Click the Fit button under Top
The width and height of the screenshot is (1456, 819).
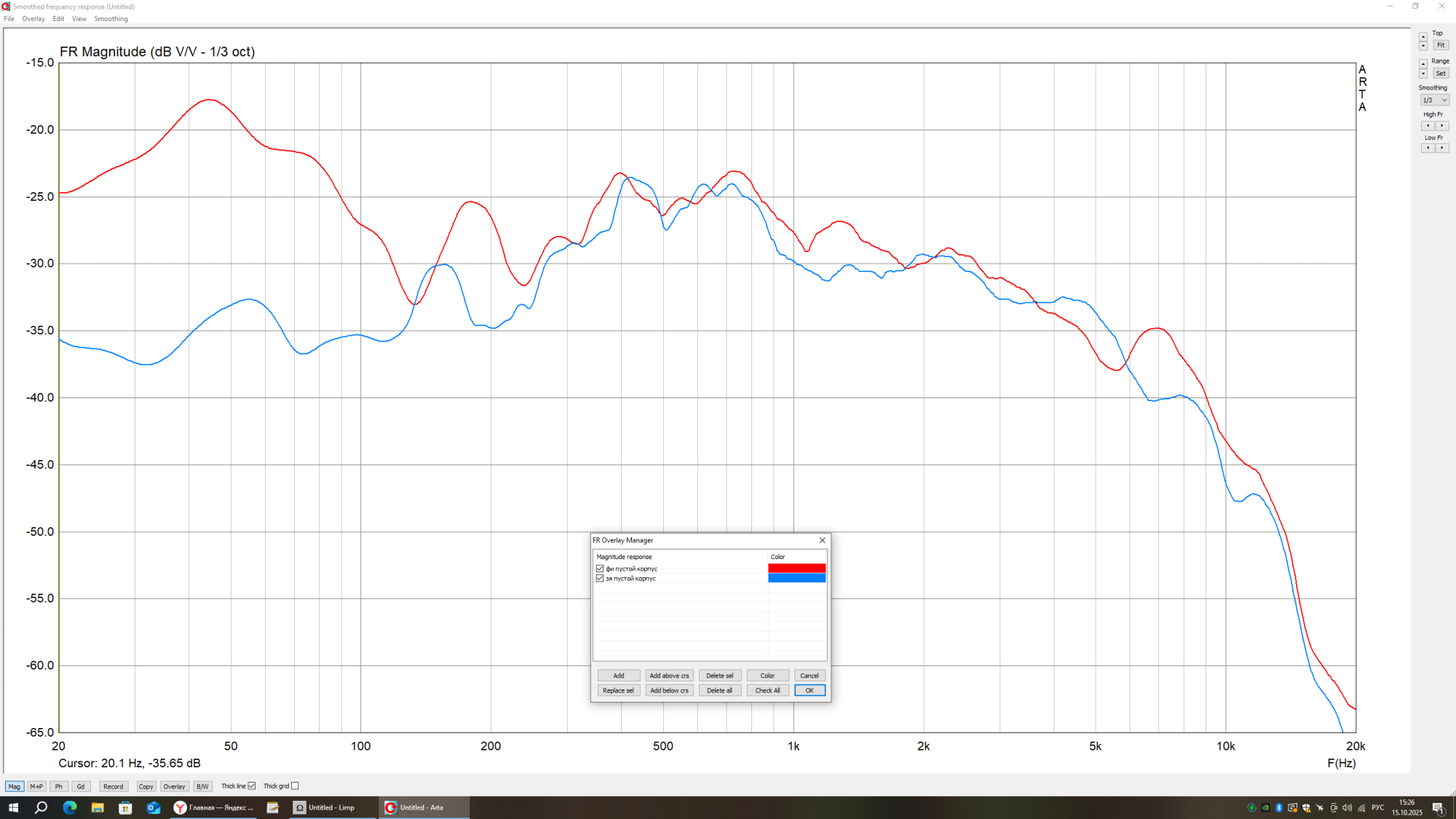tap(1441, 45)
